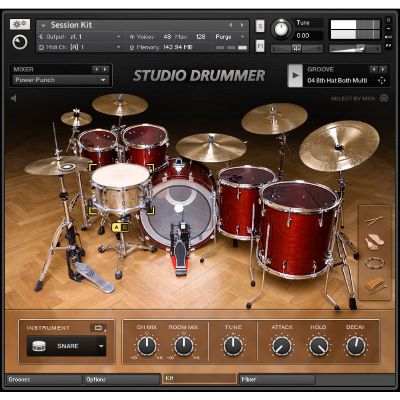400x400 pixels.
Task: Play the 04 8th Hat groove
Action: point(295,76)
